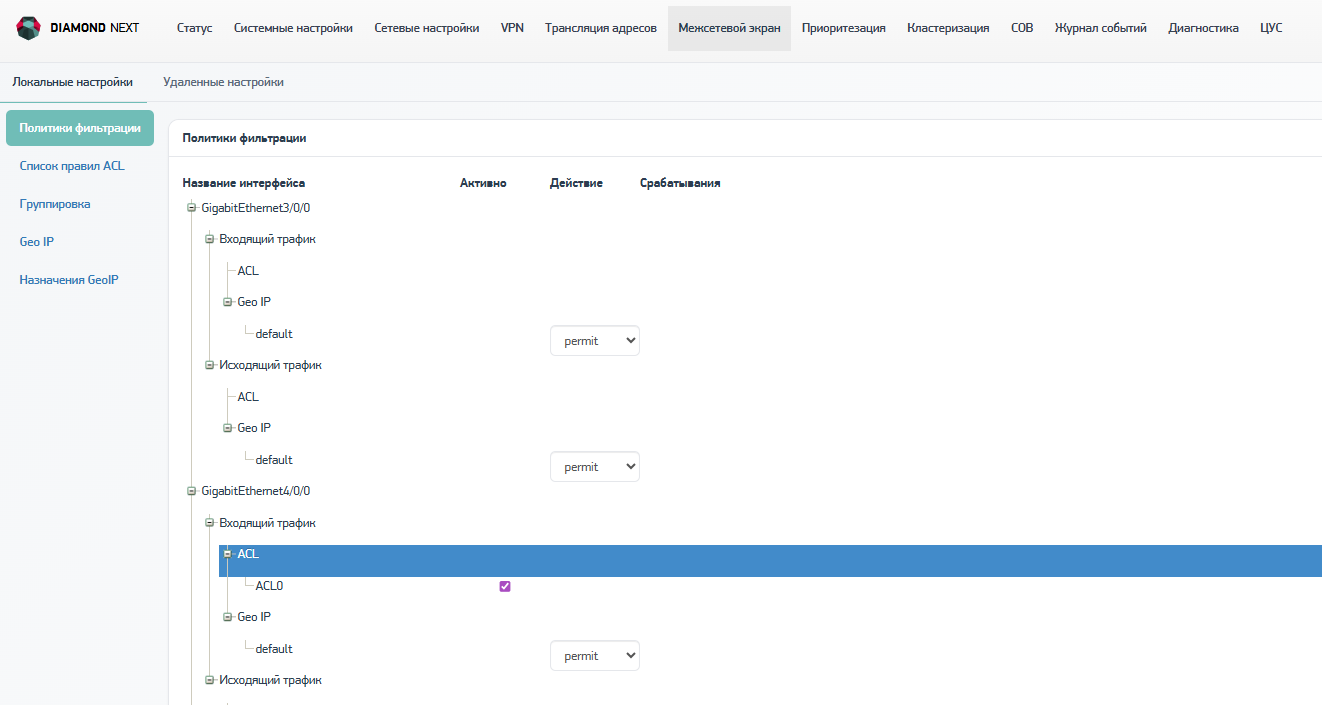Switch to Локальные настройки tab

coord(73,82)
